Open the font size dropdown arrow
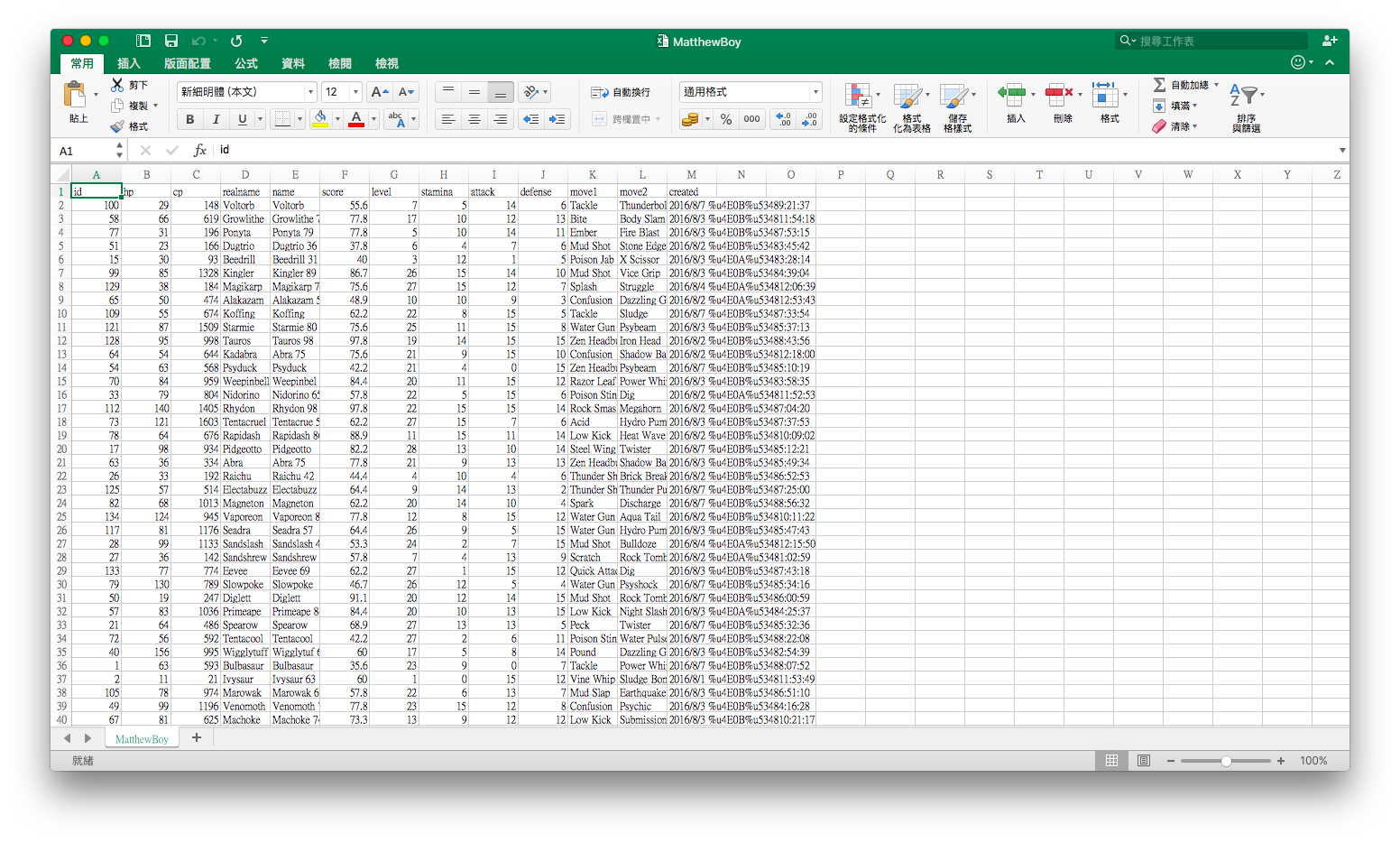1400x843 pixels. [x=355, y=92]
